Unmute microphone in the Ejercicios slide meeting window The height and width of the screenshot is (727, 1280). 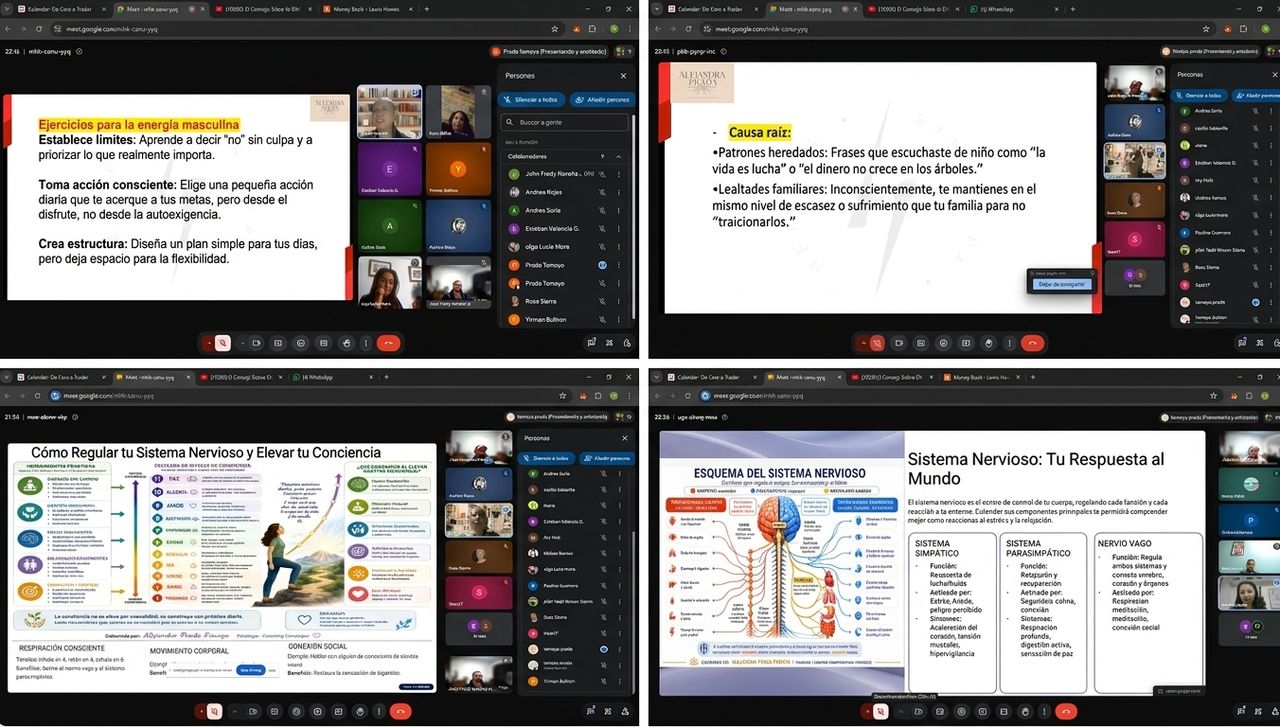pos(223,343)
